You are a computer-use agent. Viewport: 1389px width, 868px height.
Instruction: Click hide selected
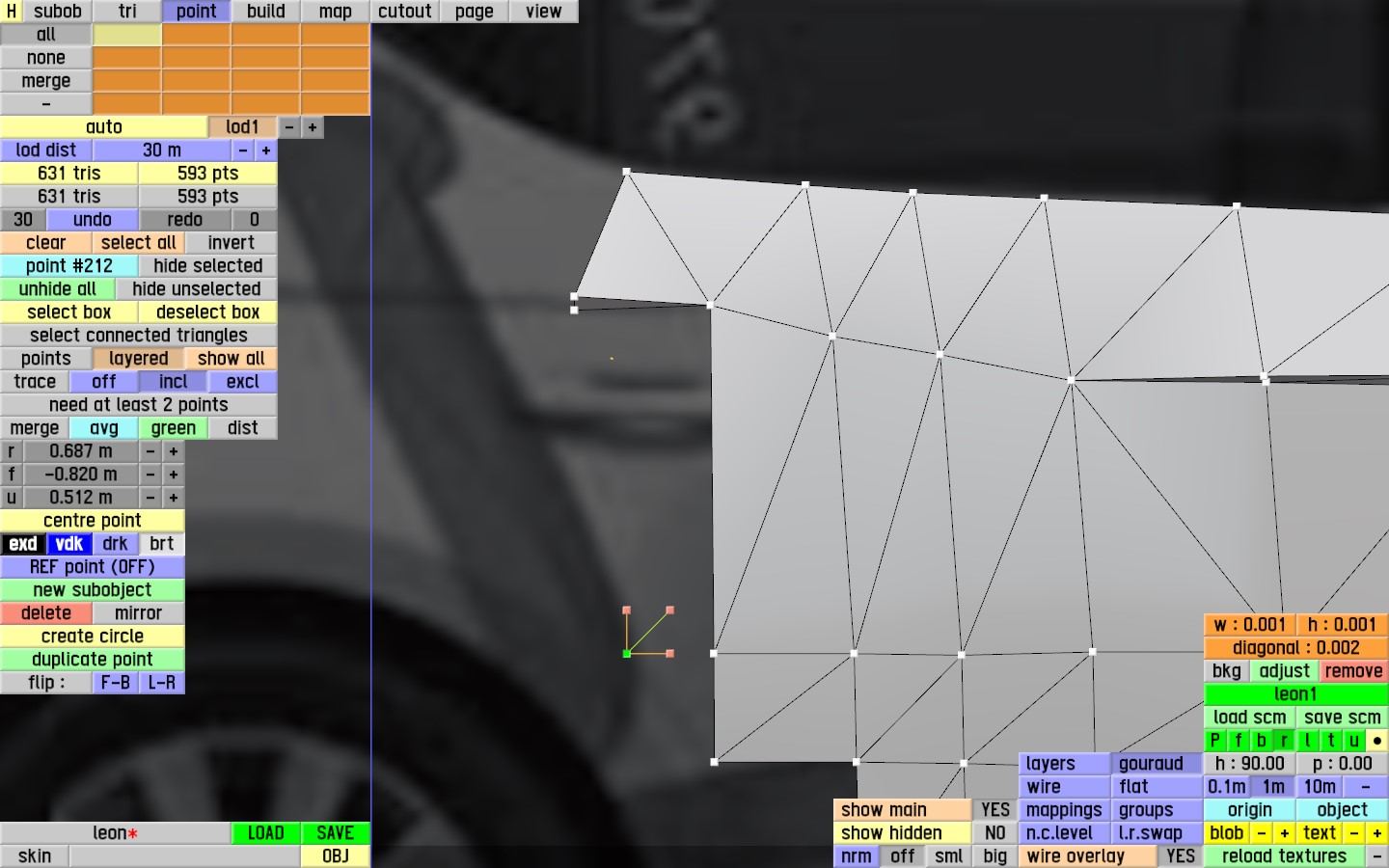(x=208, y=266)
